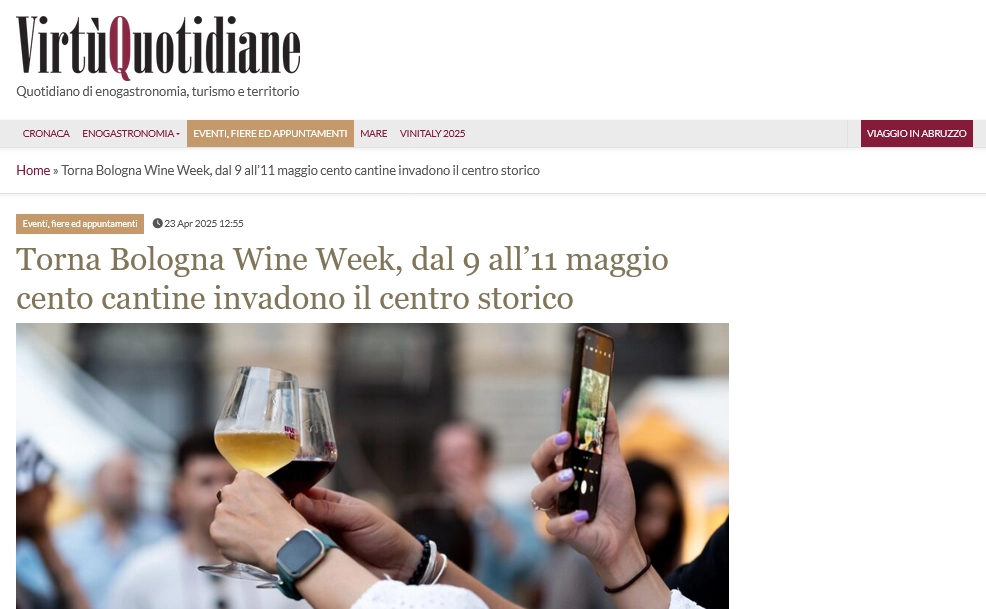
Task: Open the Cronaca menu item
Action: 46,133
